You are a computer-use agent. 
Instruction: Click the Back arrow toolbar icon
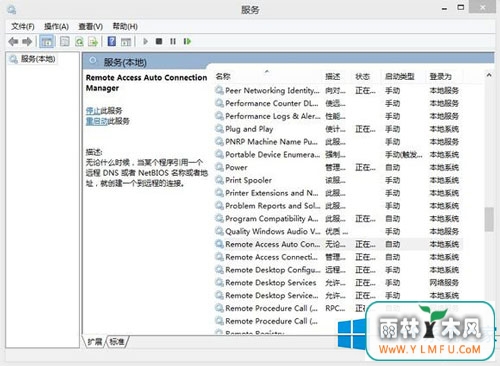[13, 42]
